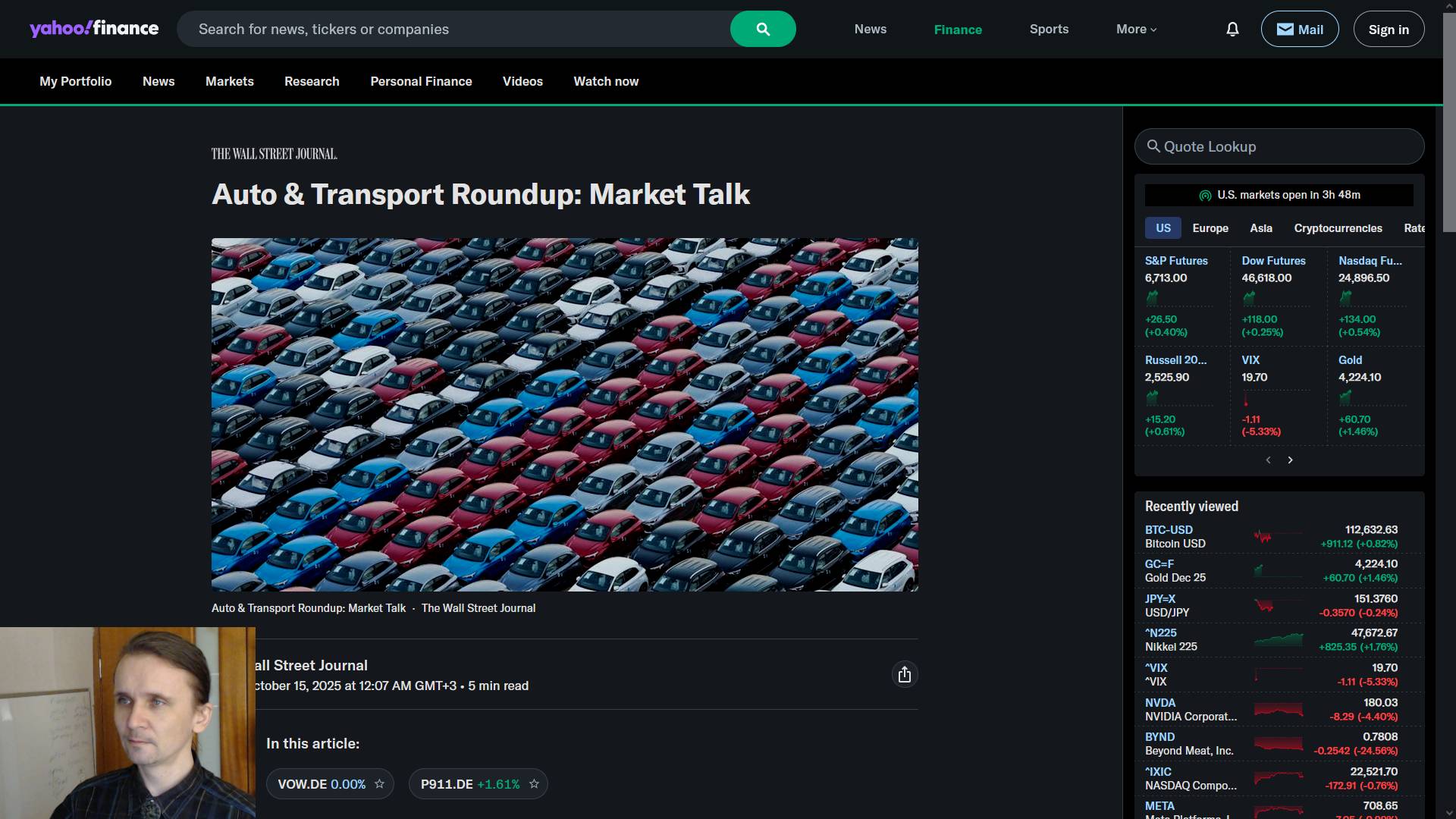Expand the More dropdown menu
1456x819 pixels.
coord(1136,29)
